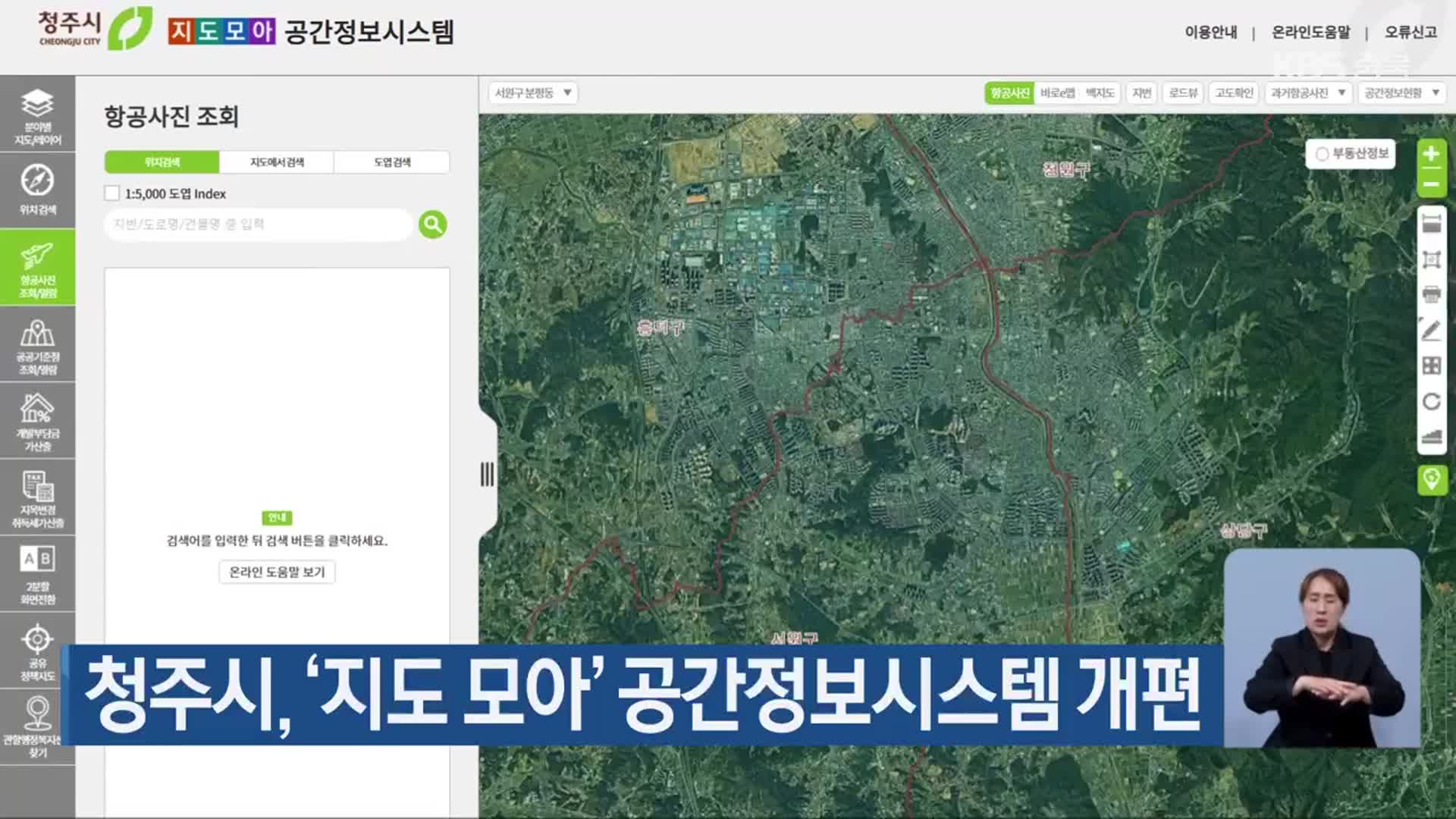Screen dimensions: 1456x819
Task: Open the 공간정보현황 dropdown
Action: (1401, 93)
